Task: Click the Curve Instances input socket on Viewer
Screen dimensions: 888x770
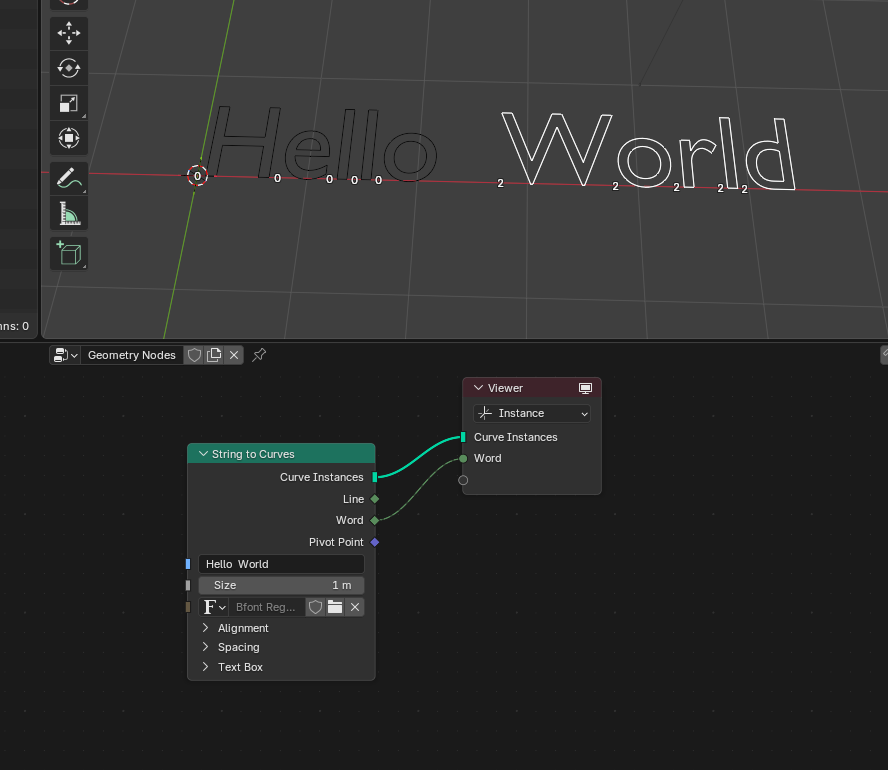Action: click(463, 437)
